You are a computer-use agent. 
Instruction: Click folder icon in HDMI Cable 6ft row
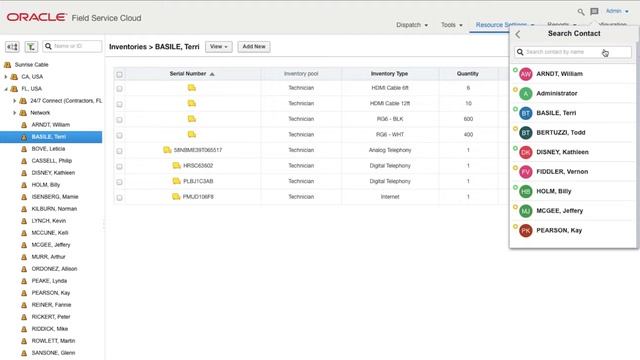coord(191,88)
